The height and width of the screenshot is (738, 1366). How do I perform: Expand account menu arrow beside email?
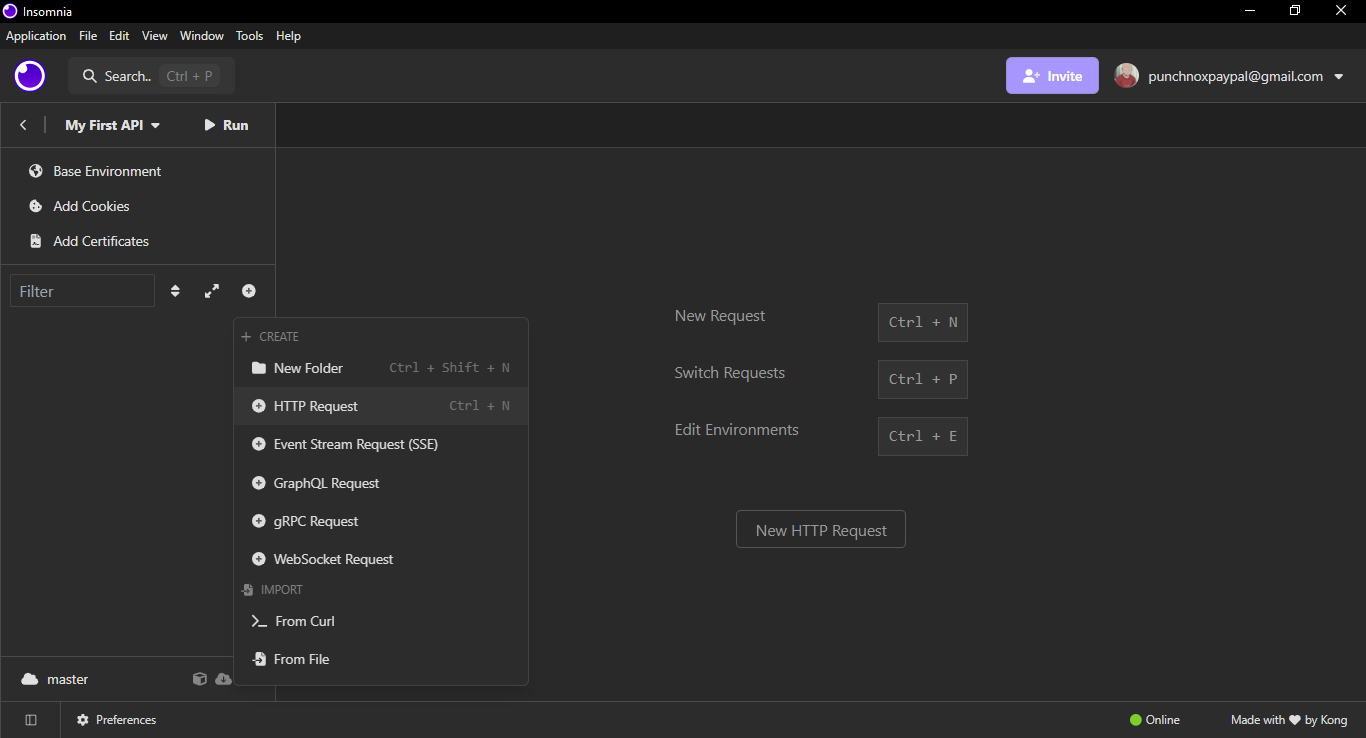point(1339,77)
